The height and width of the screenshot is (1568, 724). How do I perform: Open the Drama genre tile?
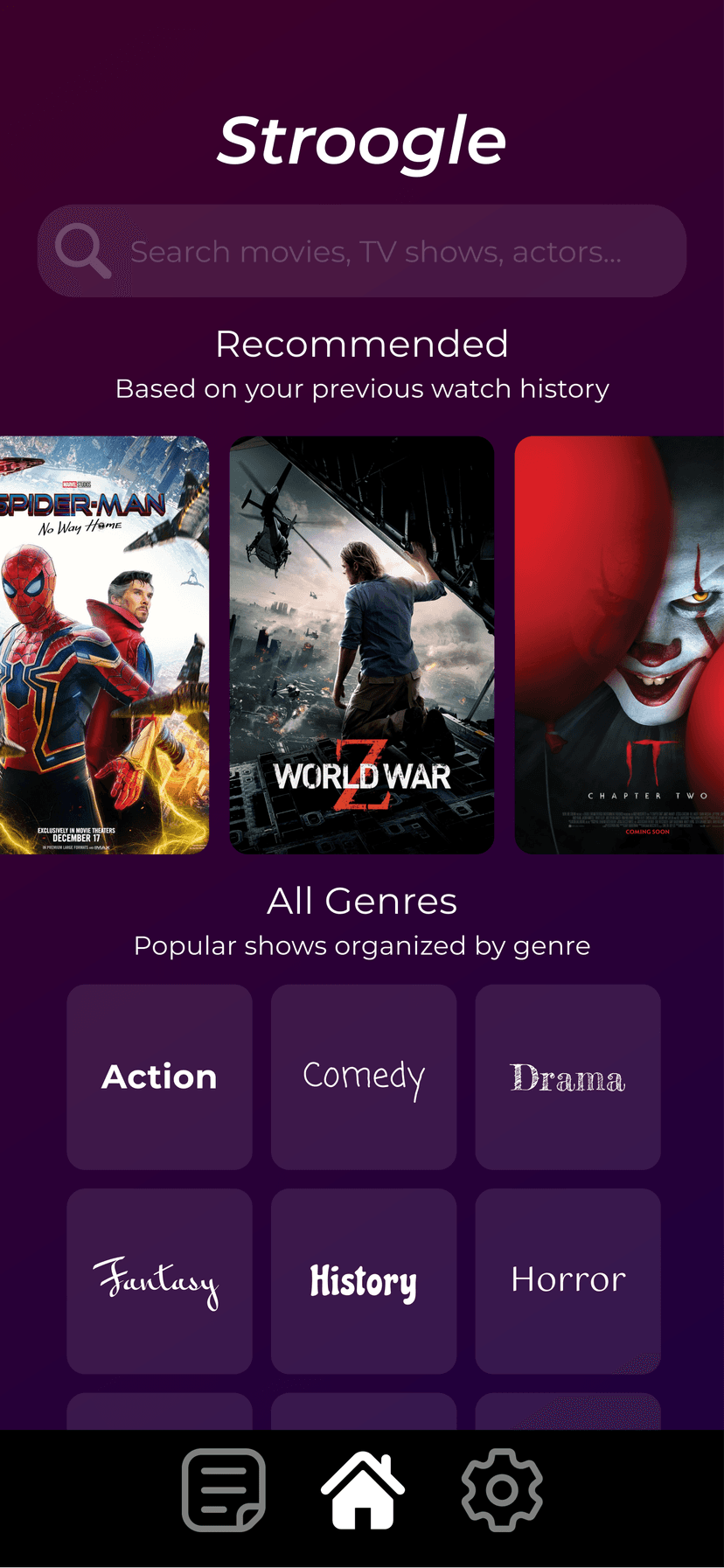[x=567, y=1077]
